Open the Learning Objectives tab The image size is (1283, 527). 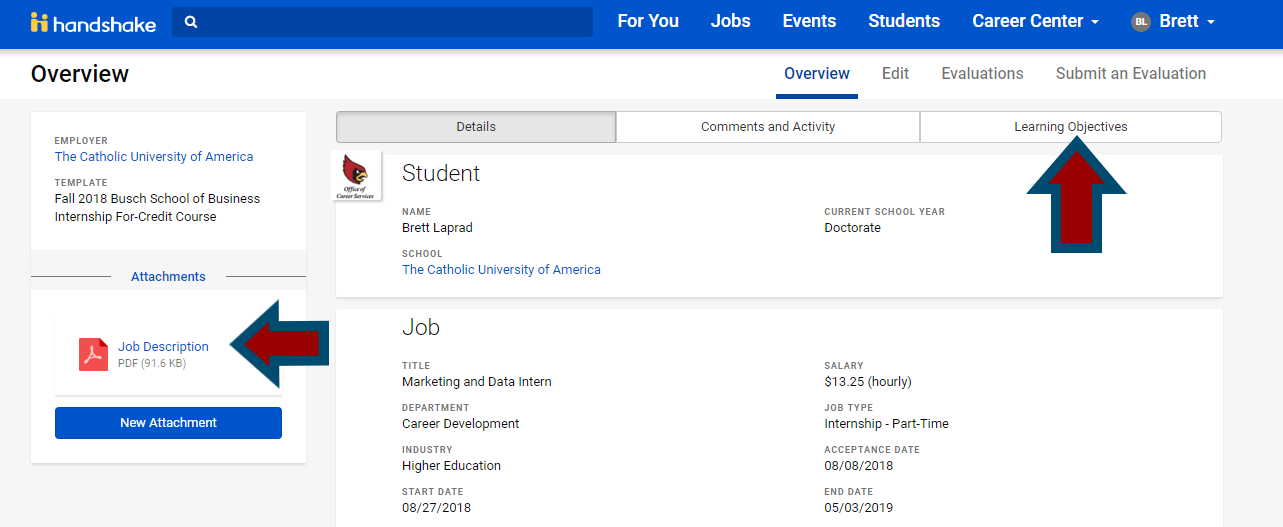pos(1071,127)
